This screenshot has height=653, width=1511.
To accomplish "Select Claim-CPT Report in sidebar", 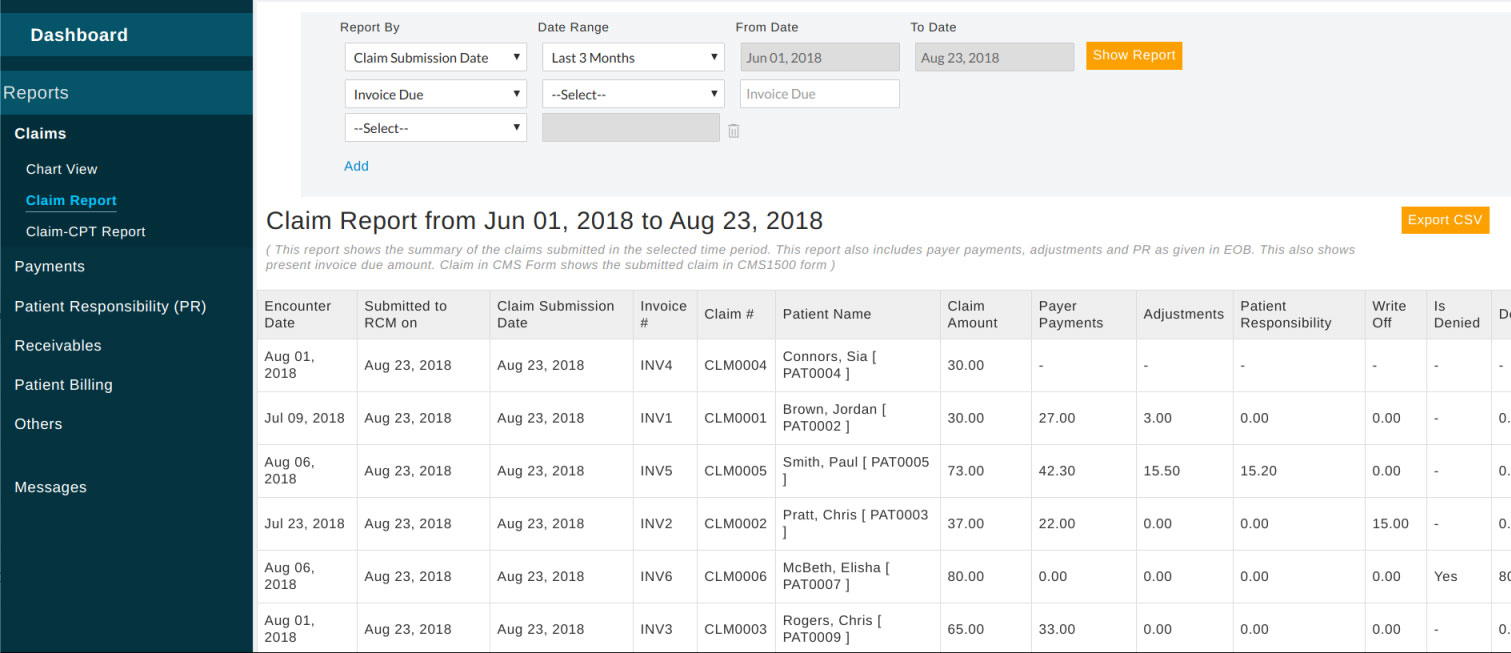I will click(86, 231).
